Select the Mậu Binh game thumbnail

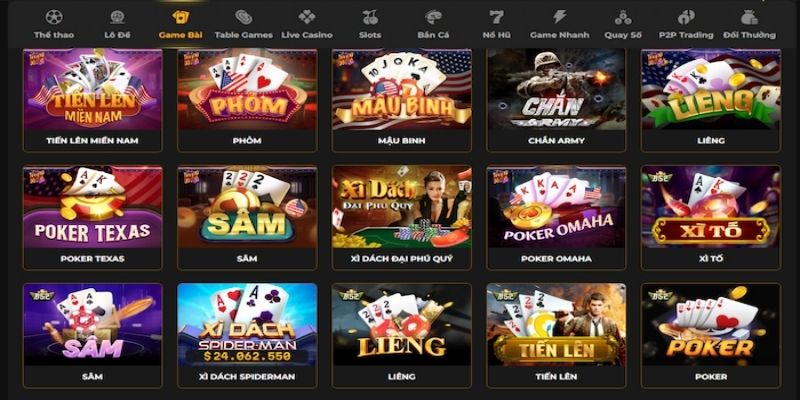point(402,89)
